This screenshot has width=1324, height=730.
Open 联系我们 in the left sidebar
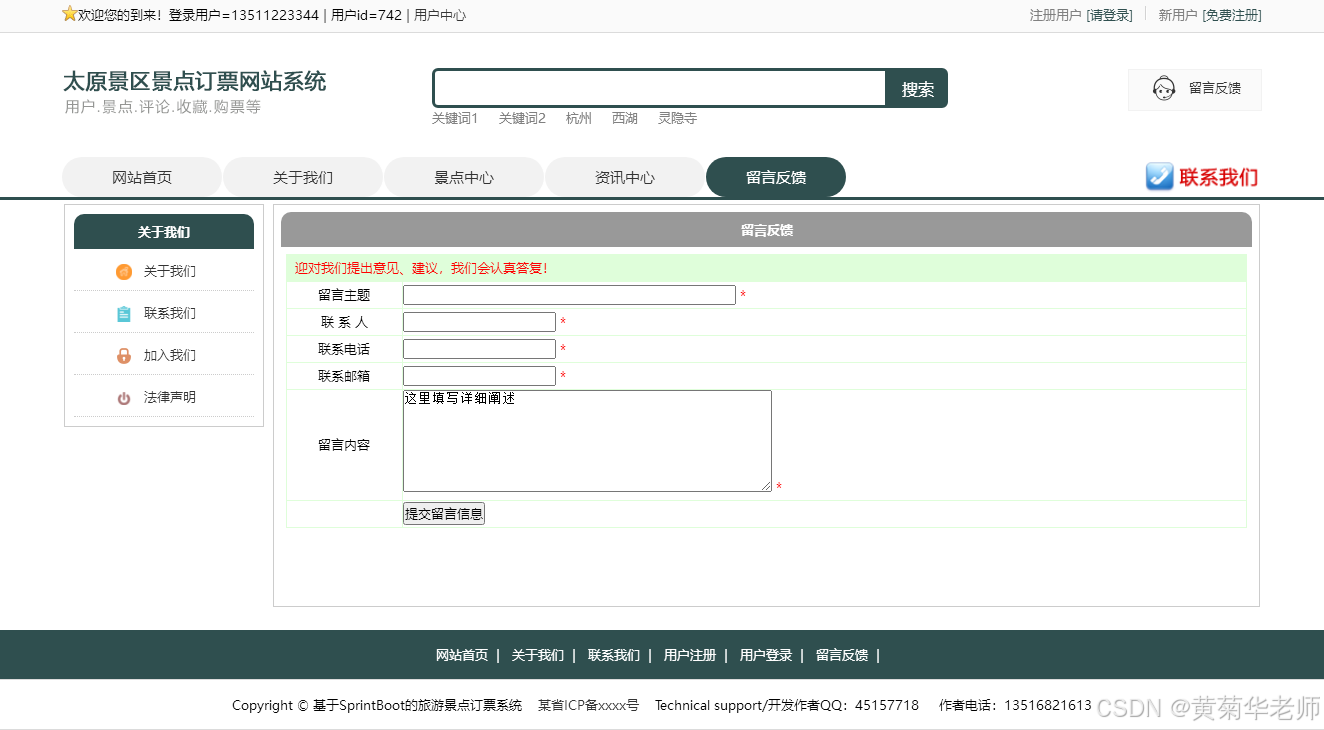[170, 314]
